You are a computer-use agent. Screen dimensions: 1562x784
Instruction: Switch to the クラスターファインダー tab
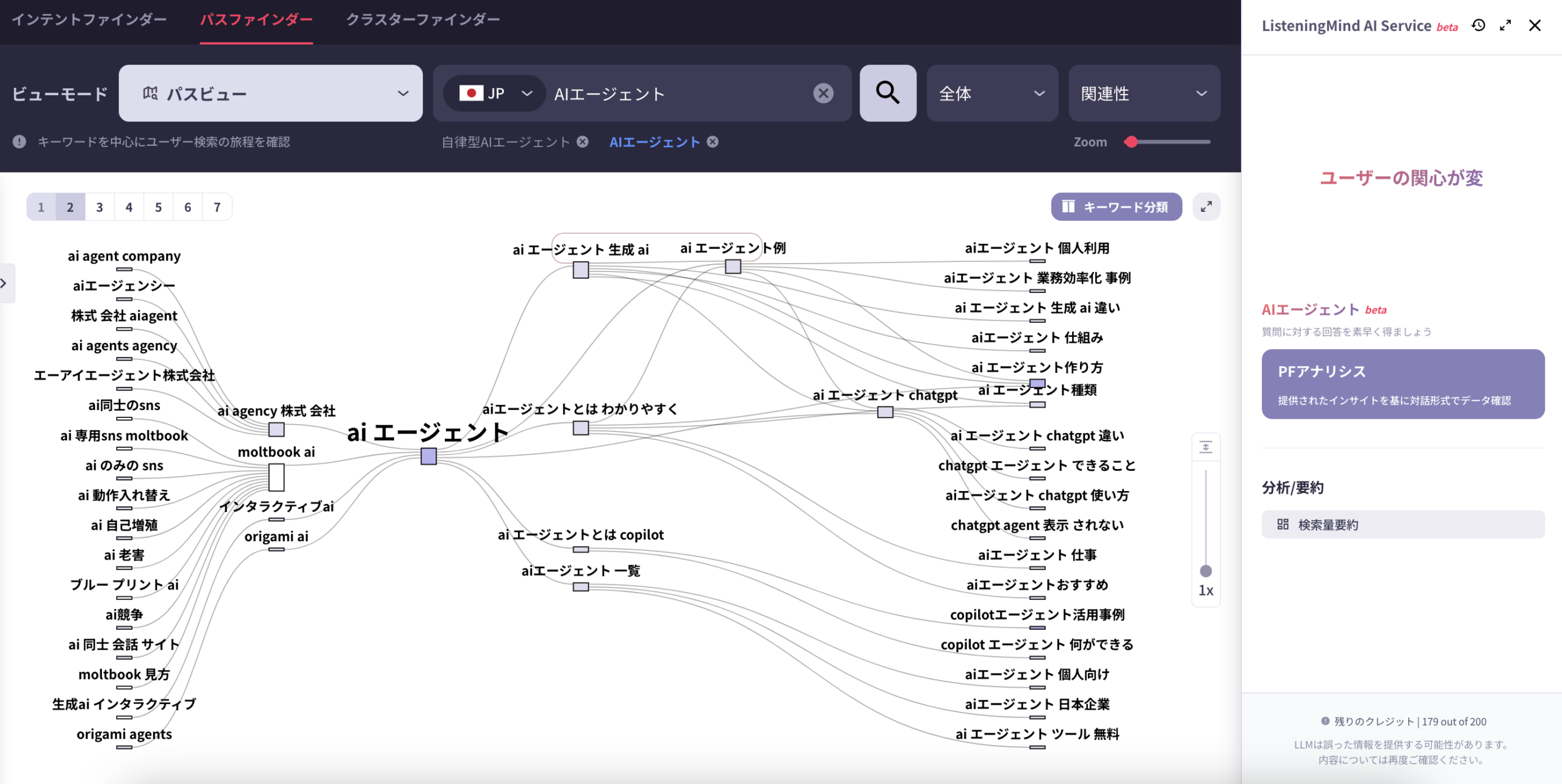[422, 20]
